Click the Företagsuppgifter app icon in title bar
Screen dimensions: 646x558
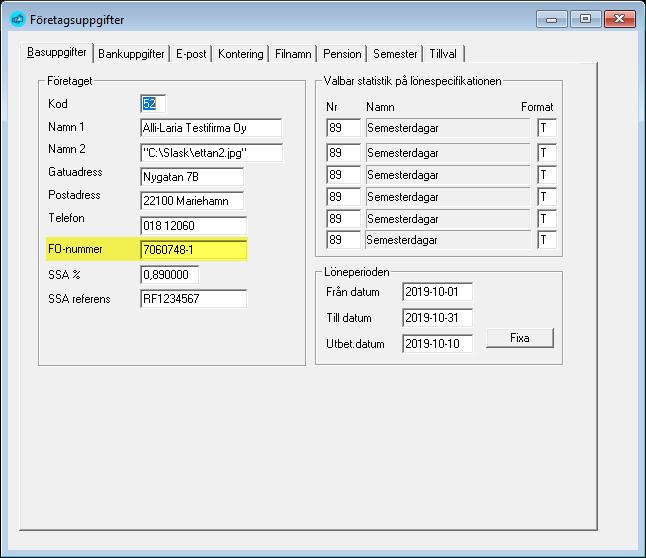(x=18, y=19)
